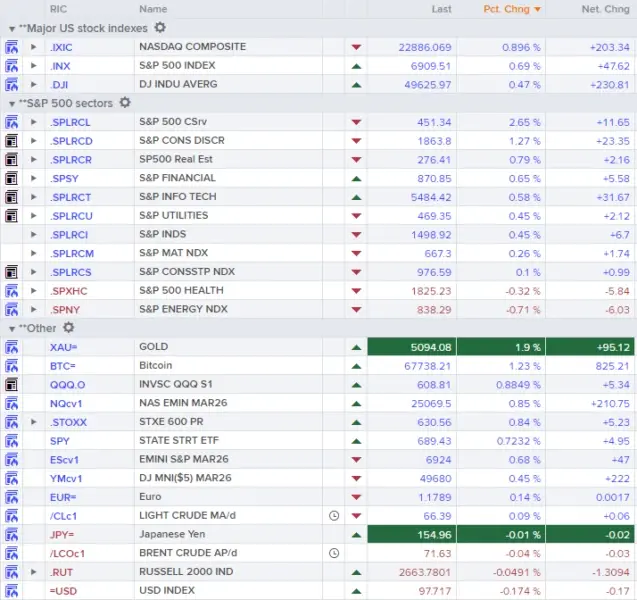This screenshot has width=637, height=600.
Task: Expand the .RUT row arrow
Action: click(34, 572)
